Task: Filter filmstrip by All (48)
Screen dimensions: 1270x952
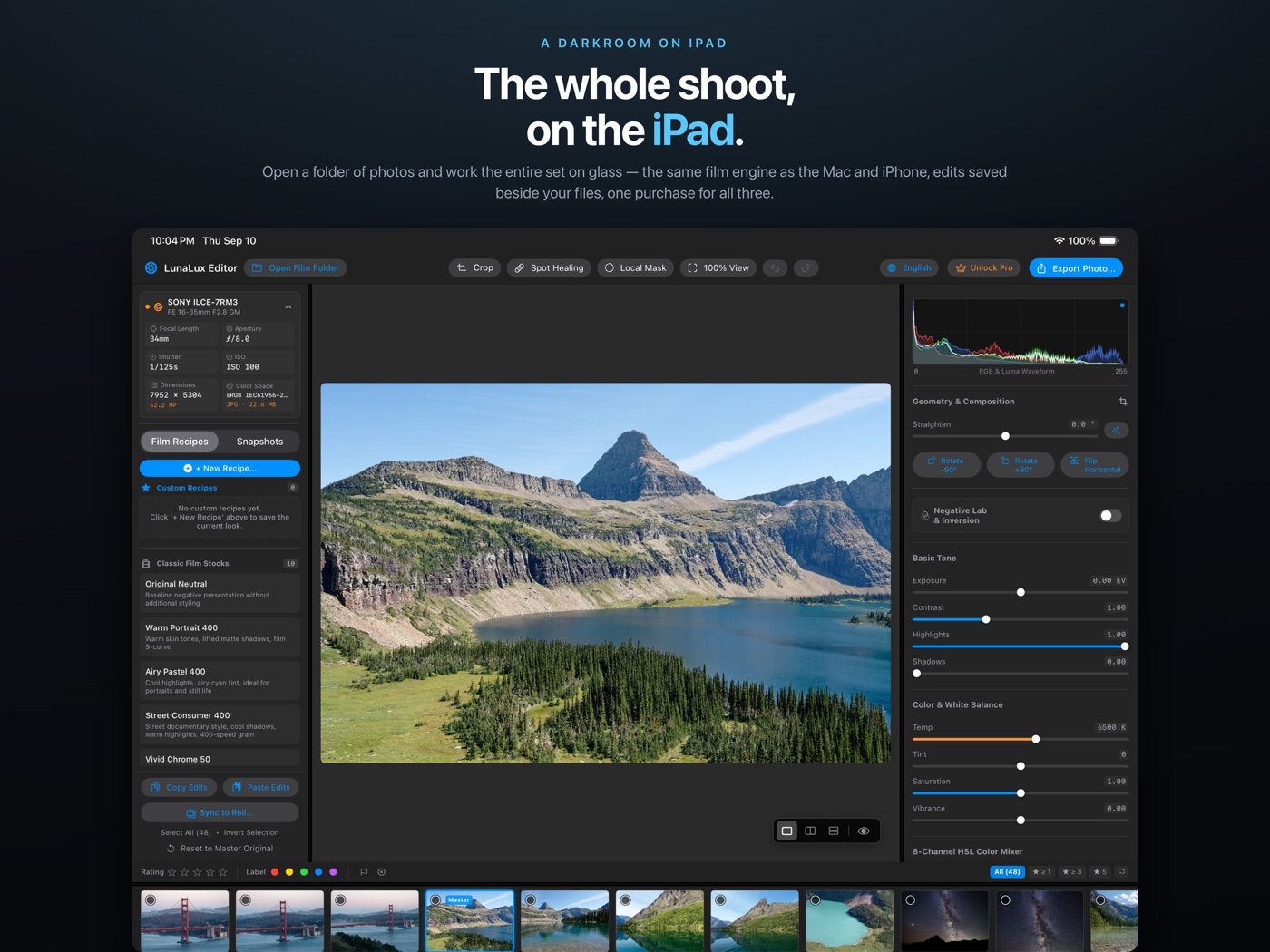Action: (x=1007, y=872)
